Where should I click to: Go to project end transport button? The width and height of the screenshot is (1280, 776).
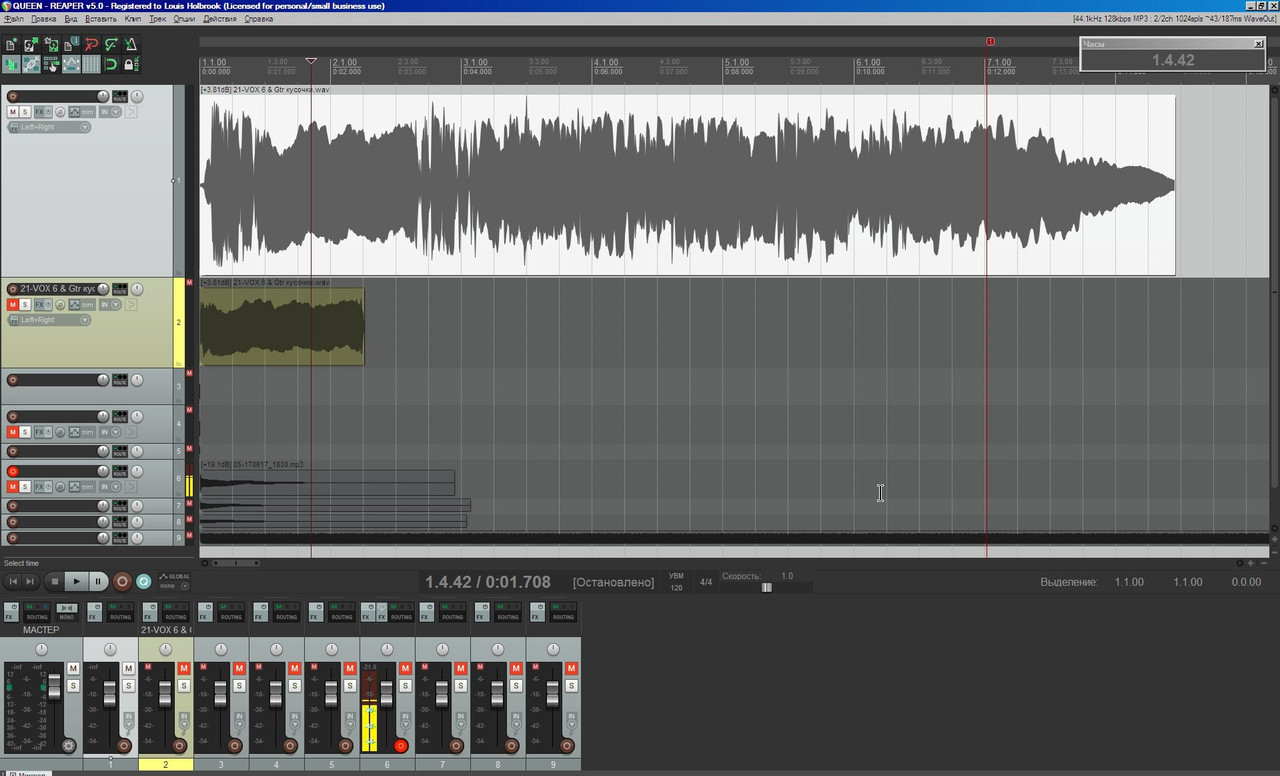(x=30, y=581)
